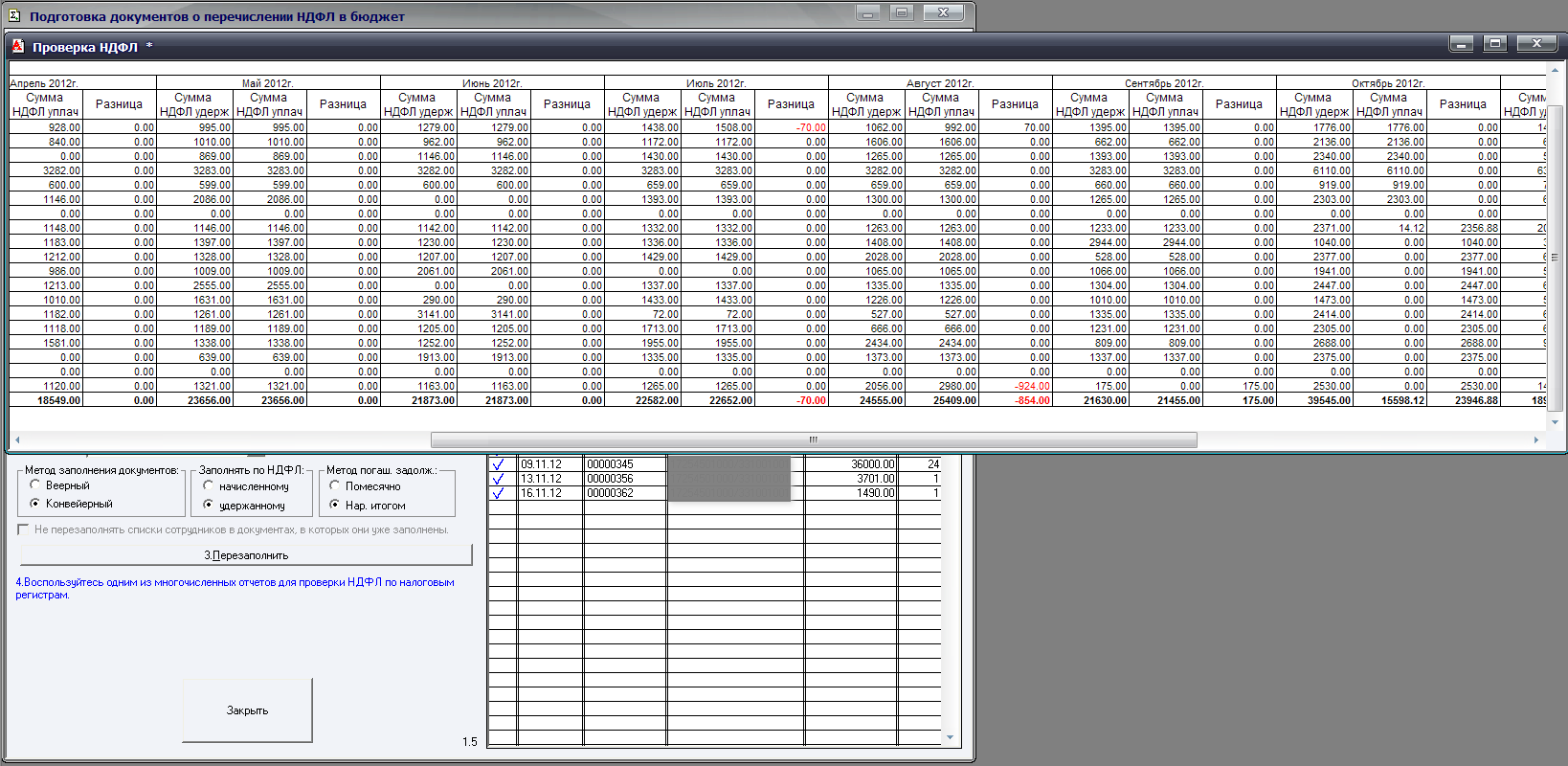Select document number 00000362 cell

point(625,493)
